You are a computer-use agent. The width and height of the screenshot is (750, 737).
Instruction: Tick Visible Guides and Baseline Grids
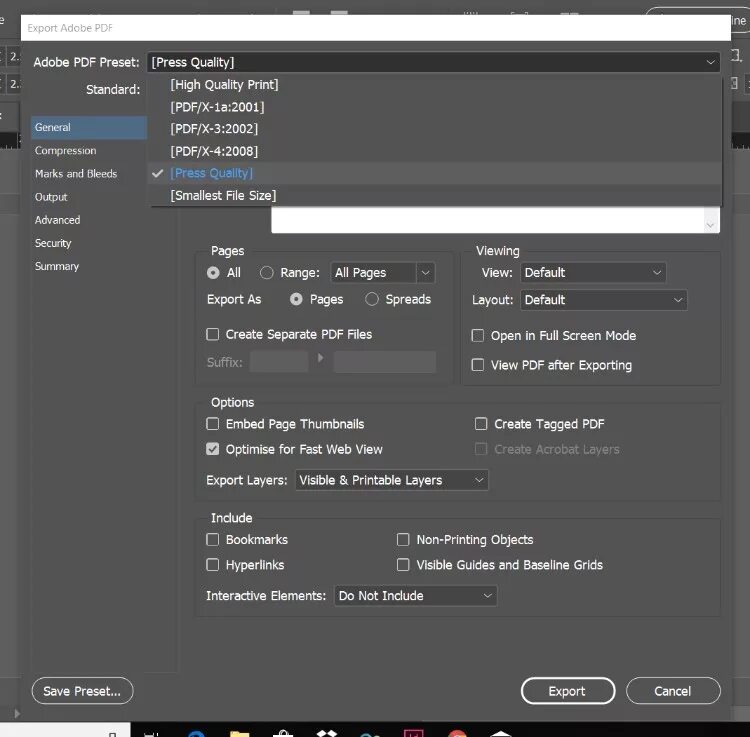(403, 565)
